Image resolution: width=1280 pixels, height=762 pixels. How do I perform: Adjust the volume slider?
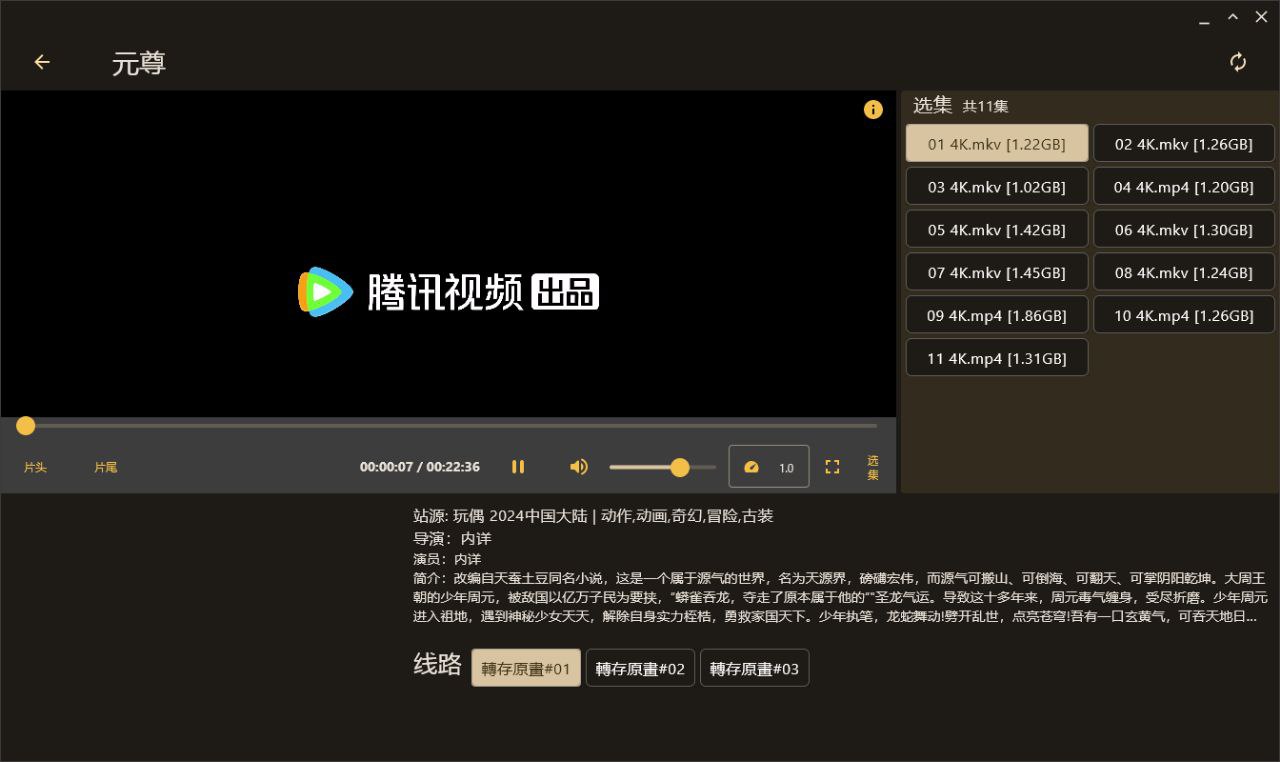662,467
